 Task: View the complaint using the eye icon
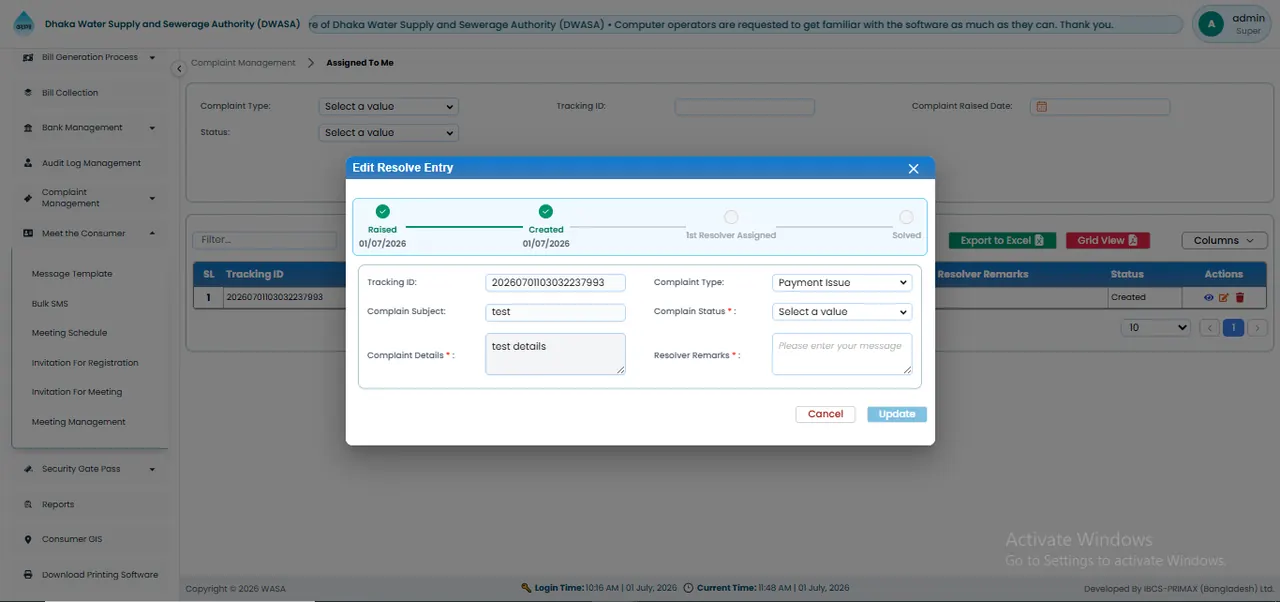(1209, 297)
